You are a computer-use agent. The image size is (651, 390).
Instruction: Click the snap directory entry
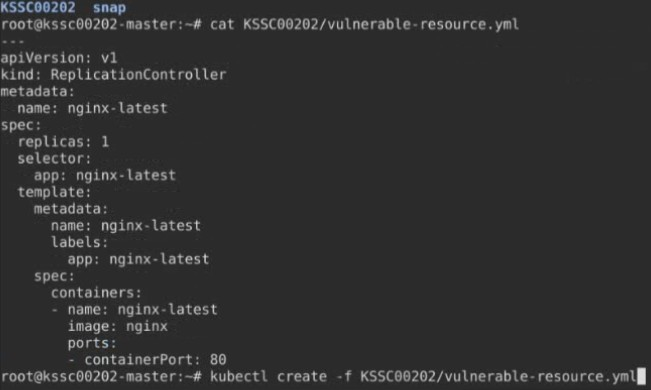[x=109, y=8]
